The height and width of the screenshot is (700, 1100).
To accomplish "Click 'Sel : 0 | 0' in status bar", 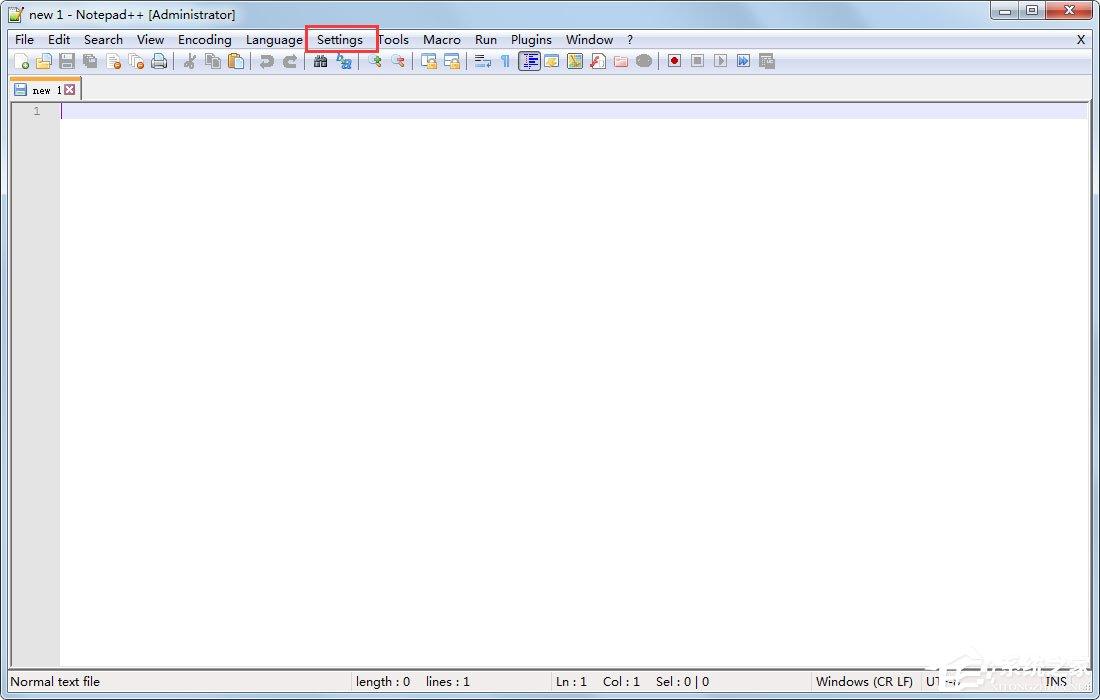I will tap(683, 682).
